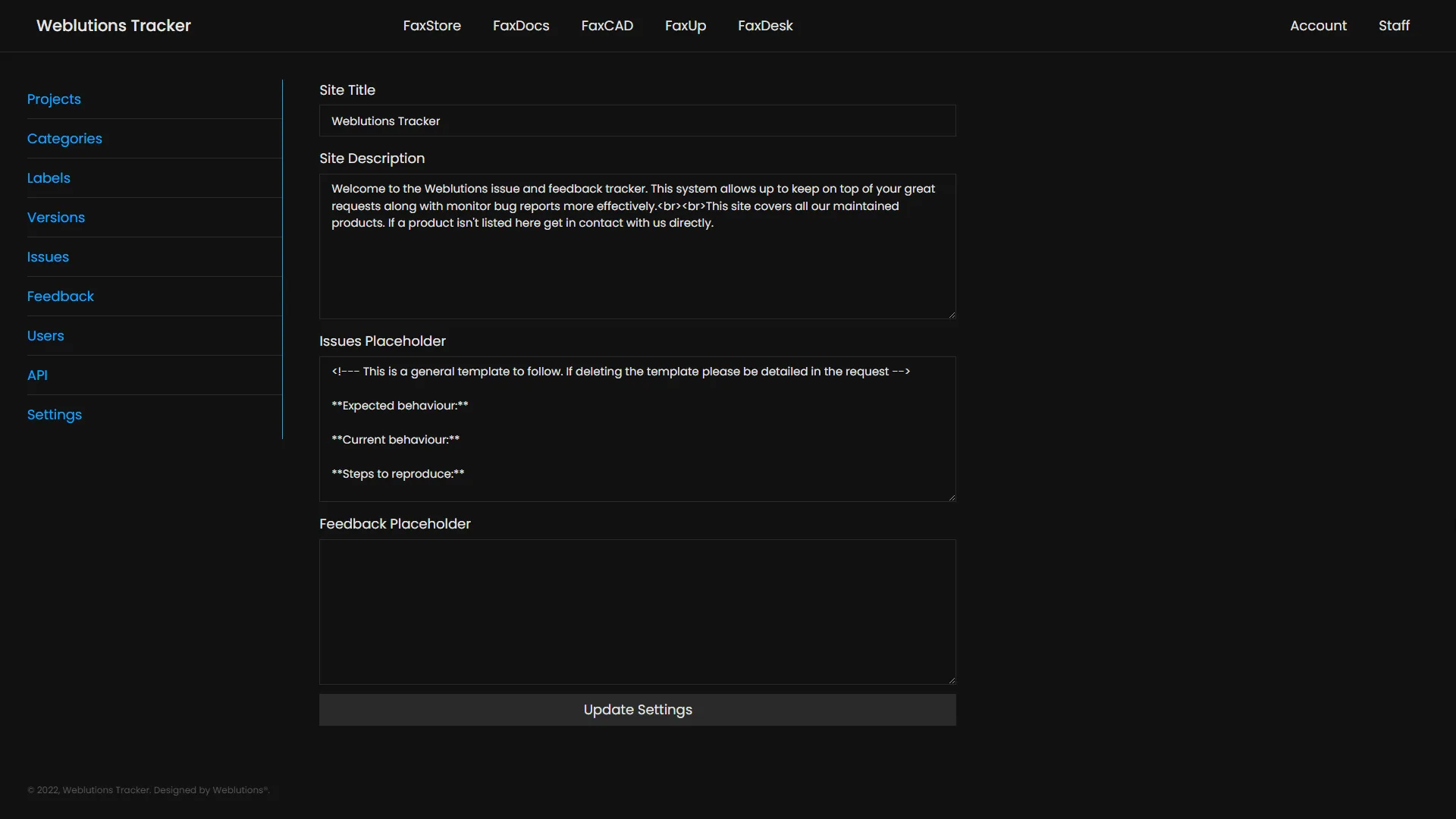Click the Site Description textarea

pyautogui.click(x=637, y=246)
